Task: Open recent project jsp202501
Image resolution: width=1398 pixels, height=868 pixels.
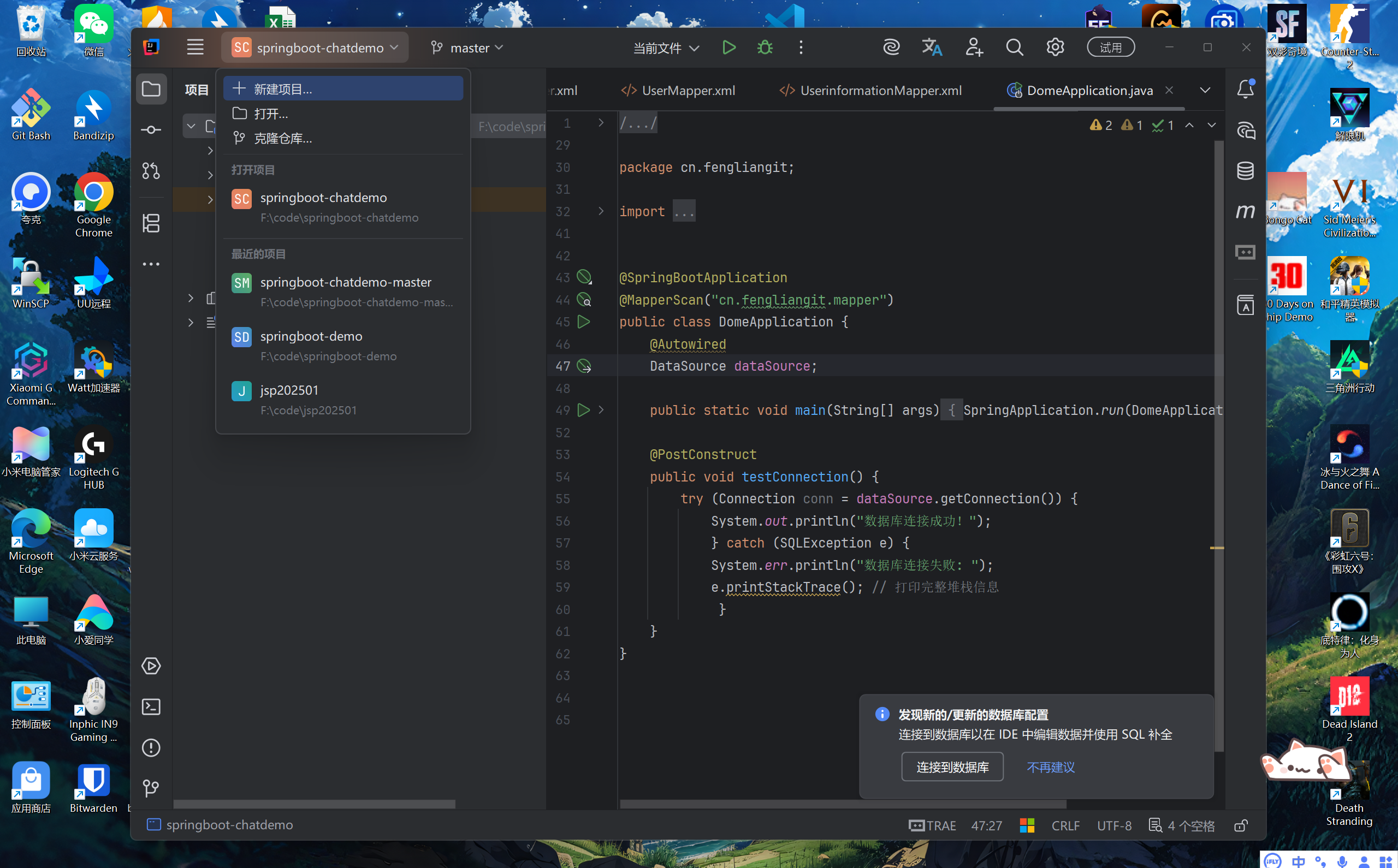Action: [343, 400]
